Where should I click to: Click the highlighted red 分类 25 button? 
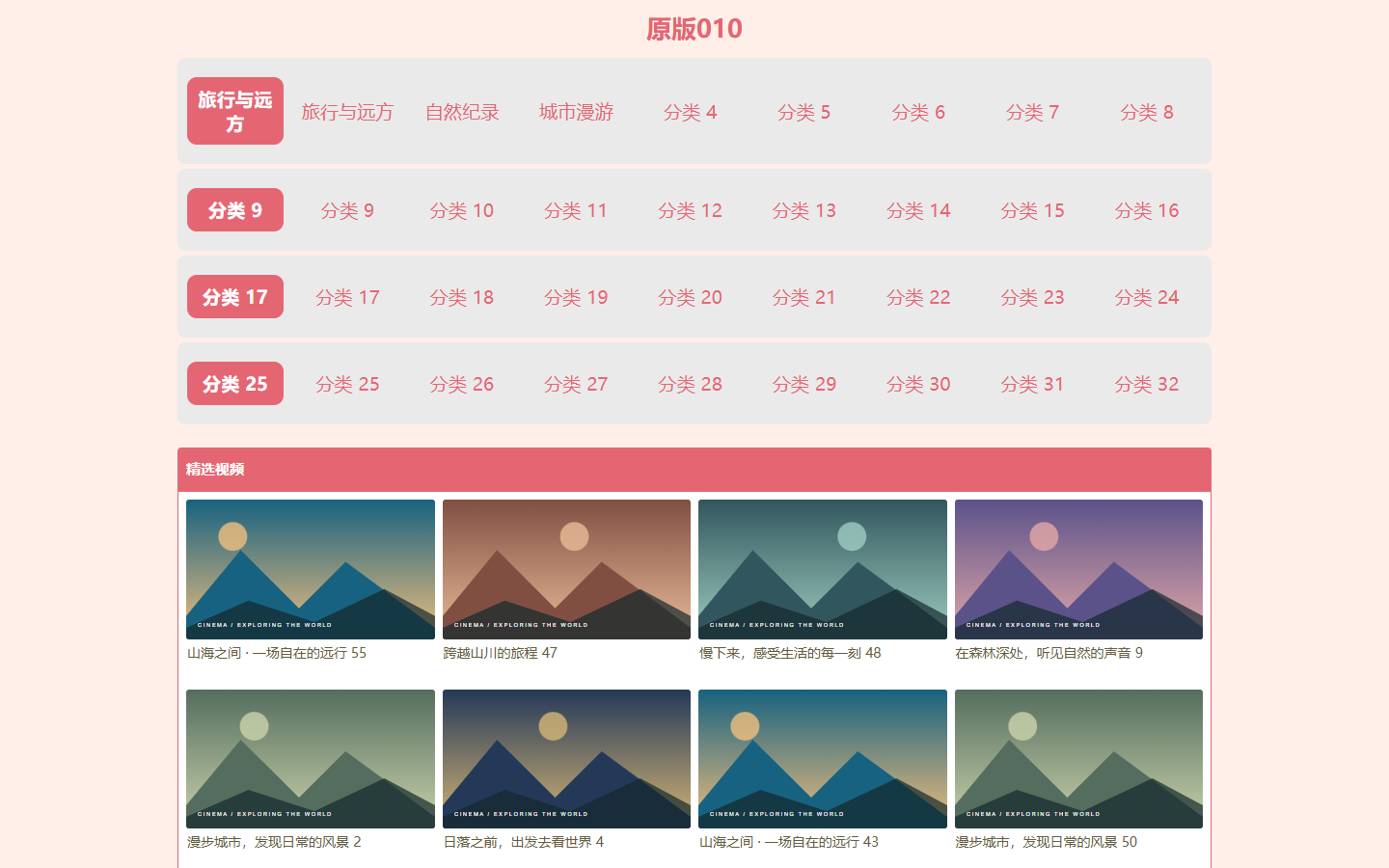[235, 384]
